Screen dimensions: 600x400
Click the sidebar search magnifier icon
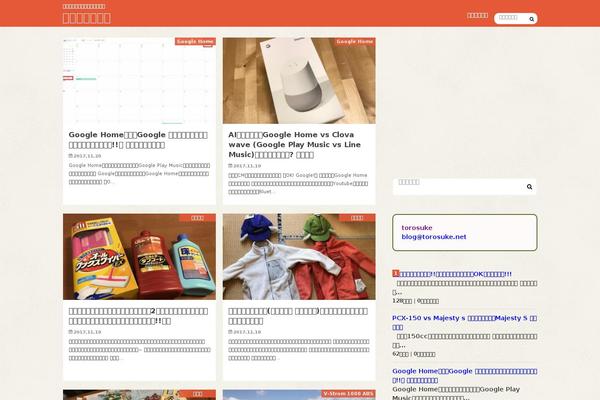(529, 187)
